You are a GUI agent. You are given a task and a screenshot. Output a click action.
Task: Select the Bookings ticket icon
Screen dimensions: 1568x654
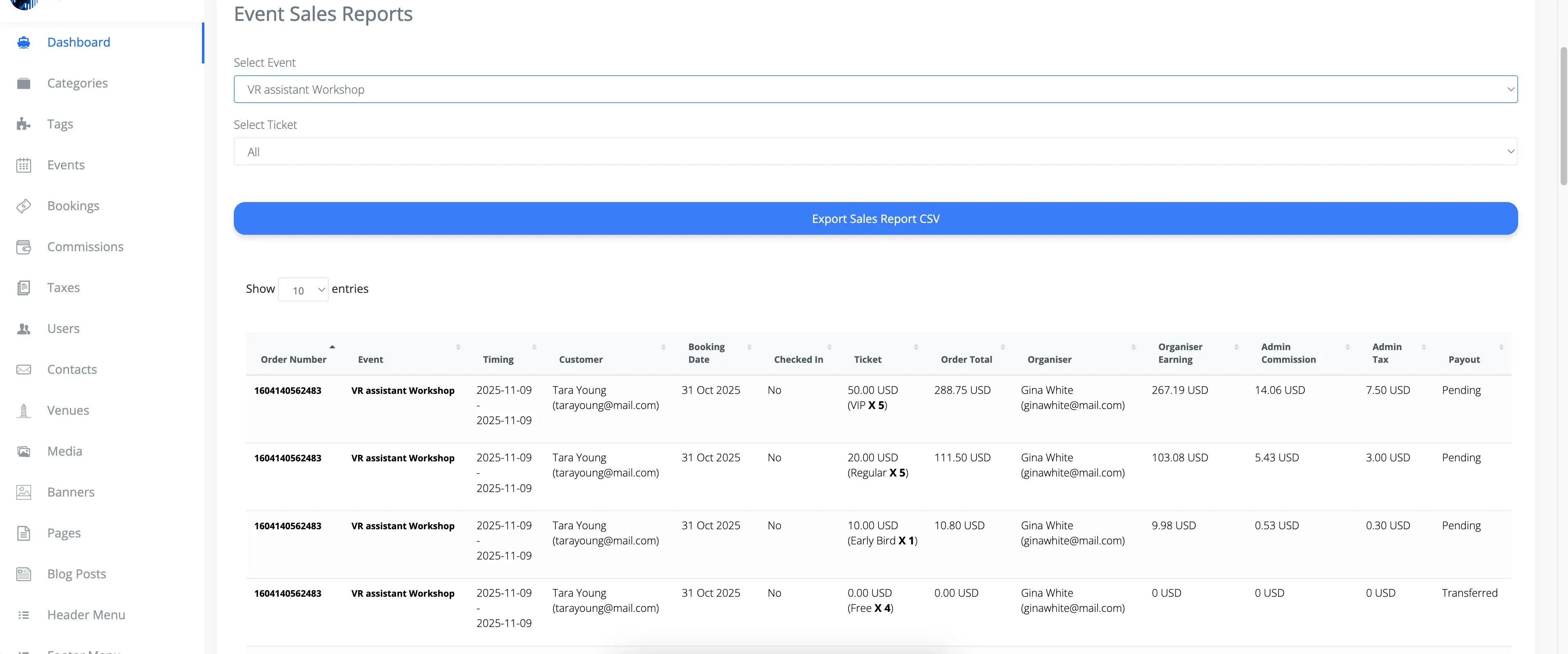click(23, 206)
